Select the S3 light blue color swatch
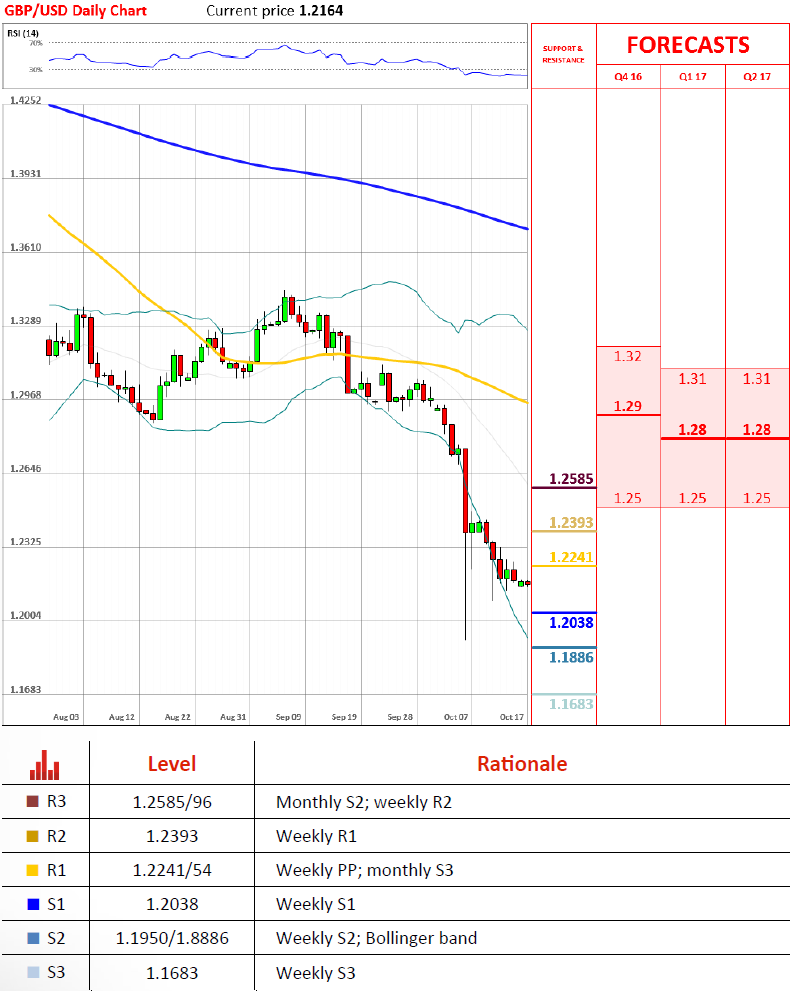 [33, 973]
